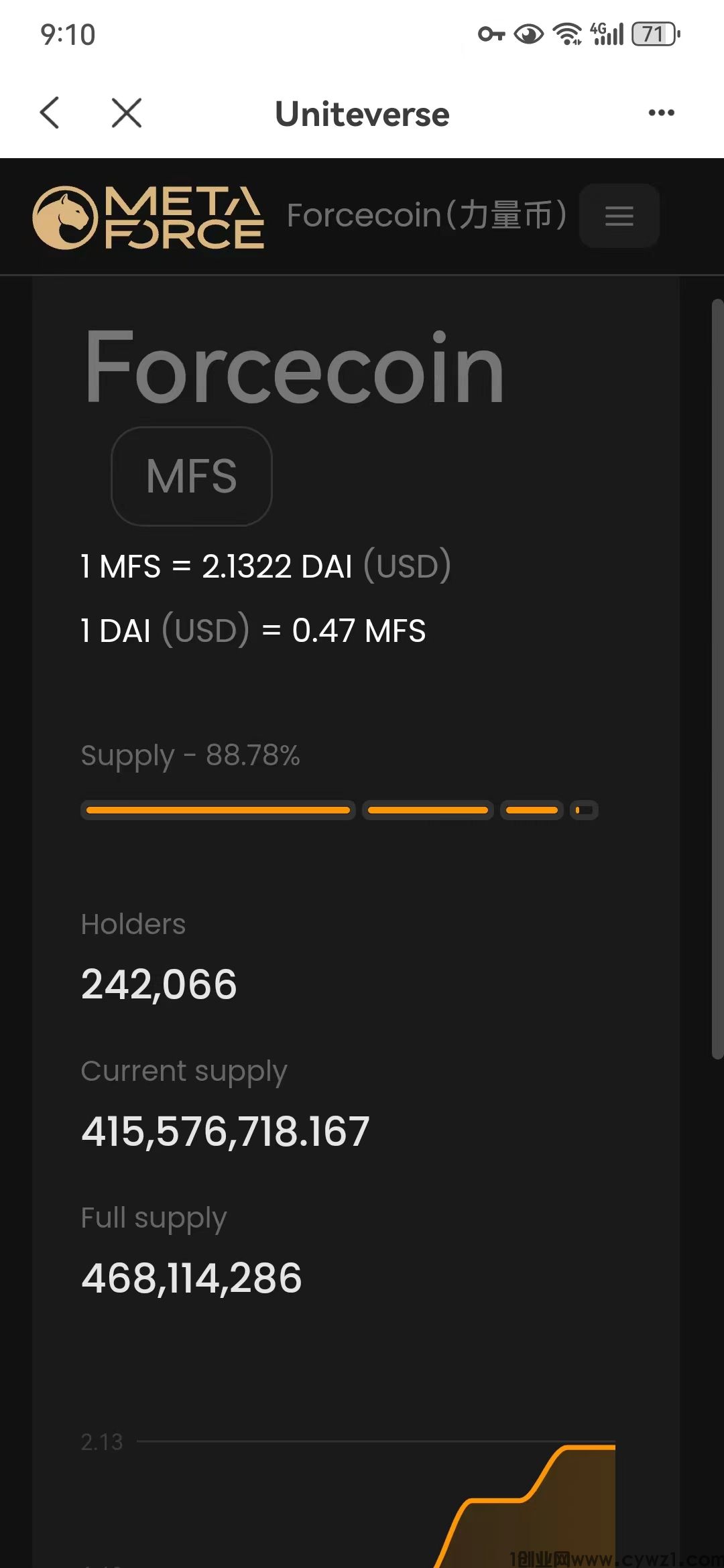
Task: Tap the full supply value 468,114,286
Action: tap(192, 1278)
